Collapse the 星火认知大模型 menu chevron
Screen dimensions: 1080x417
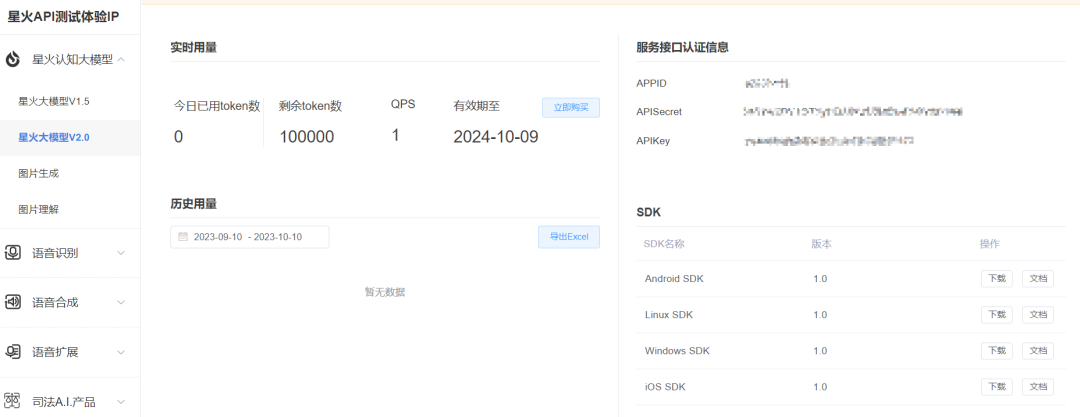[121, 60]
